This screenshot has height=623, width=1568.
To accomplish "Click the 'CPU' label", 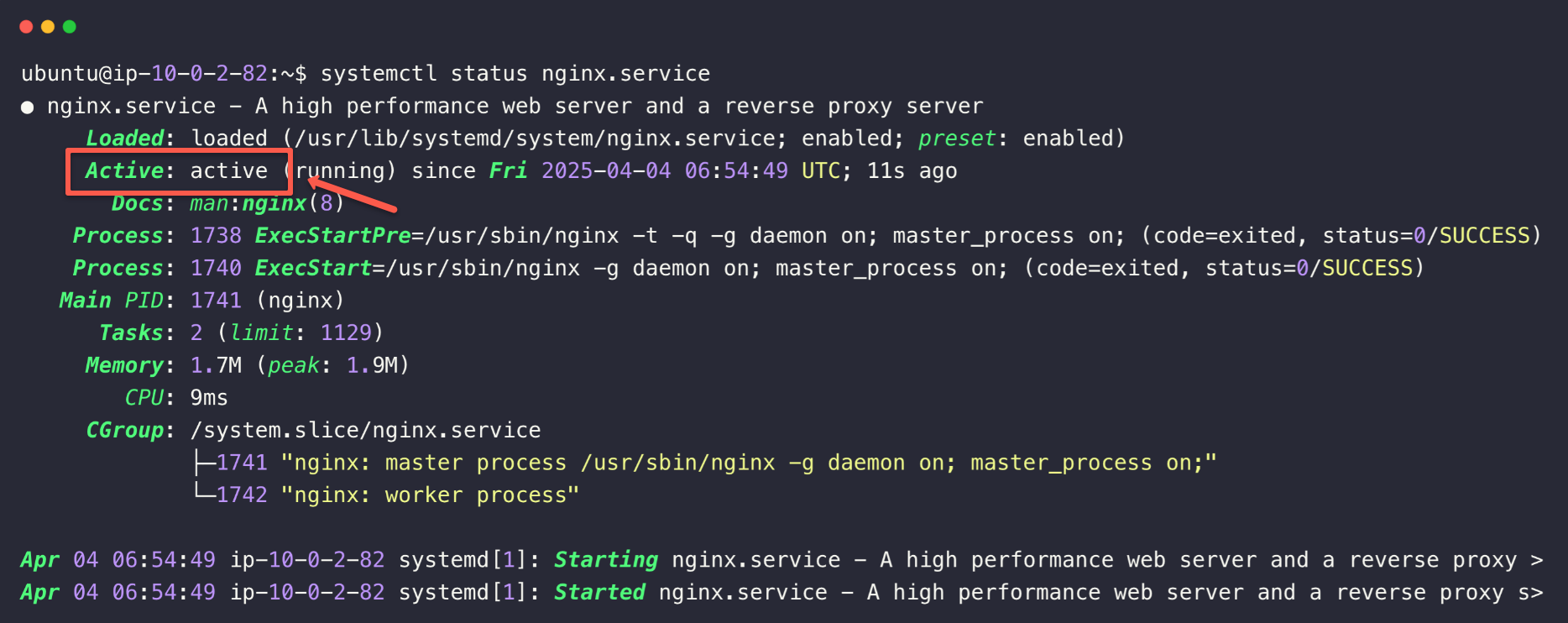I will [x=144, y=398].
